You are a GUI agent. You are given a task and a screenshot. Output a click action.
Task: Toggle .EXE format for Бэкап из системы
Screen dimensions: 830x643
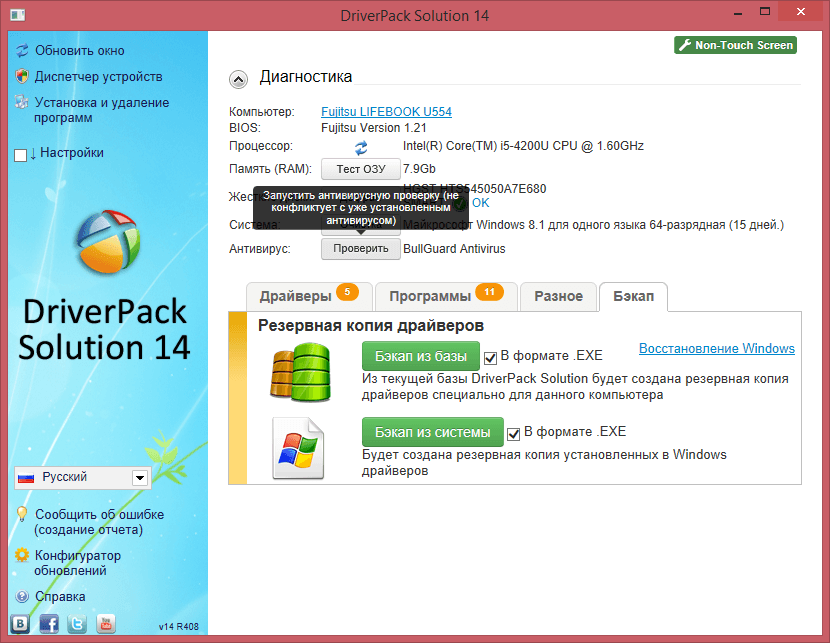(x=513, y=434)
